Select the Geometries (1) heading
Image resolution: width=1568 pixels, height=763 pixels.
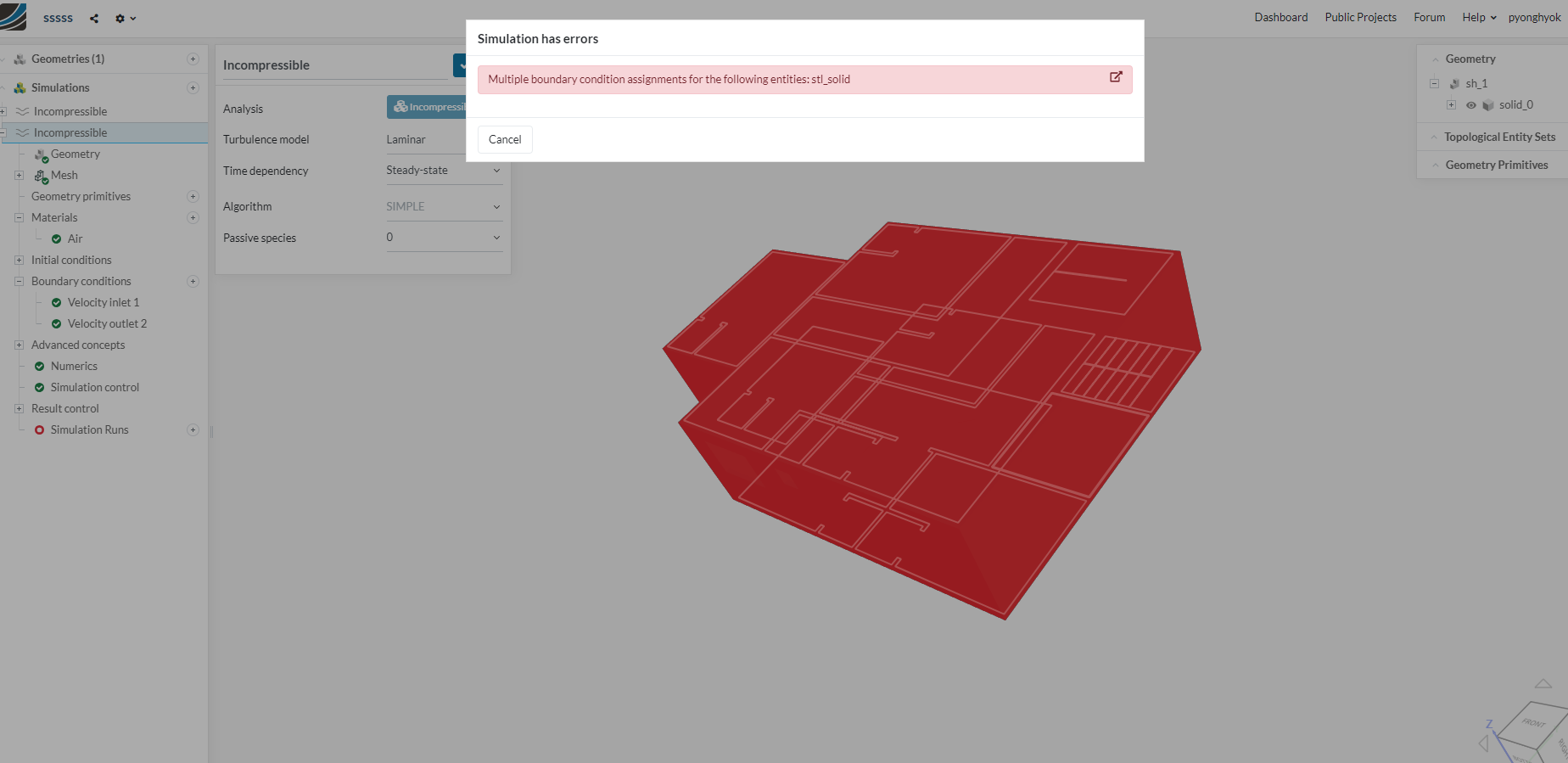pos(68,59)
